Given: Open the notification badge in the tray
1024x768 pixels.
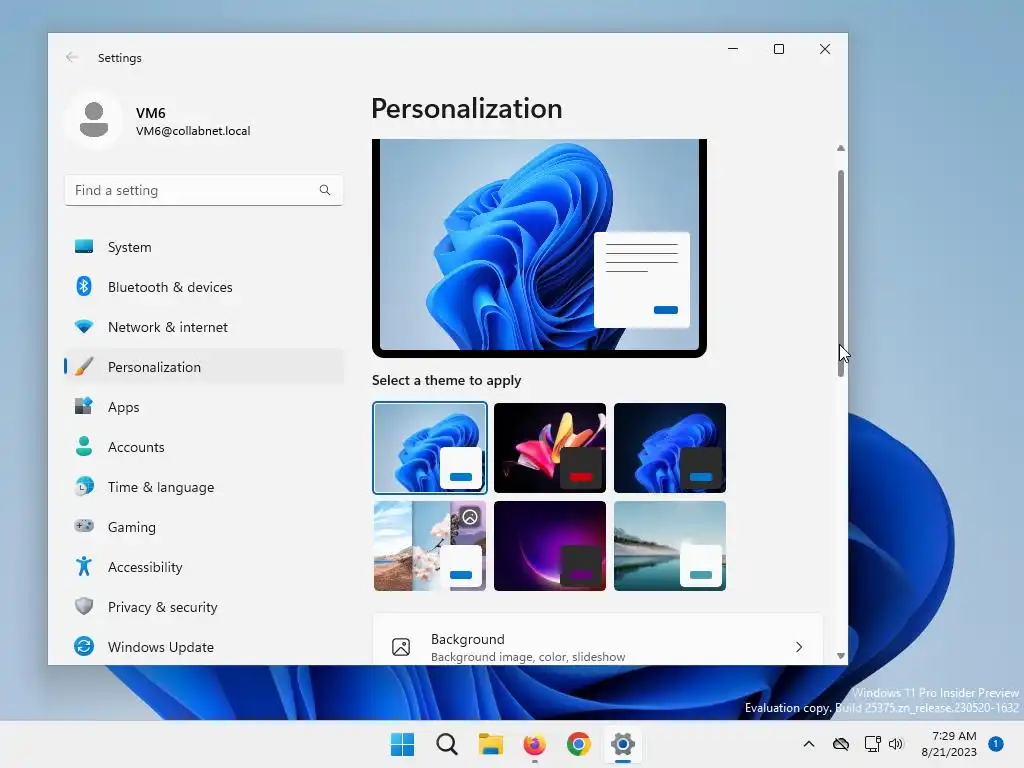Looking at the screenshot, I should (x=996, y=744).
